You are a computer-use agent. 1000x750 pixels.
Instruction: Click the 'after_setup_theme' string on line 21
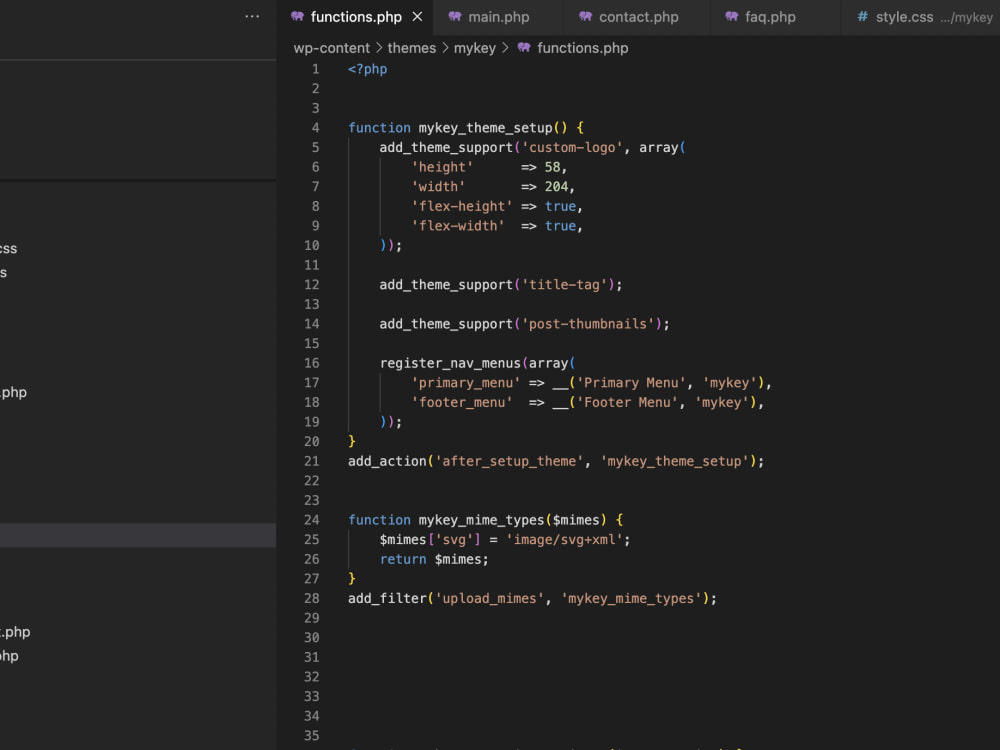[509, 461]
